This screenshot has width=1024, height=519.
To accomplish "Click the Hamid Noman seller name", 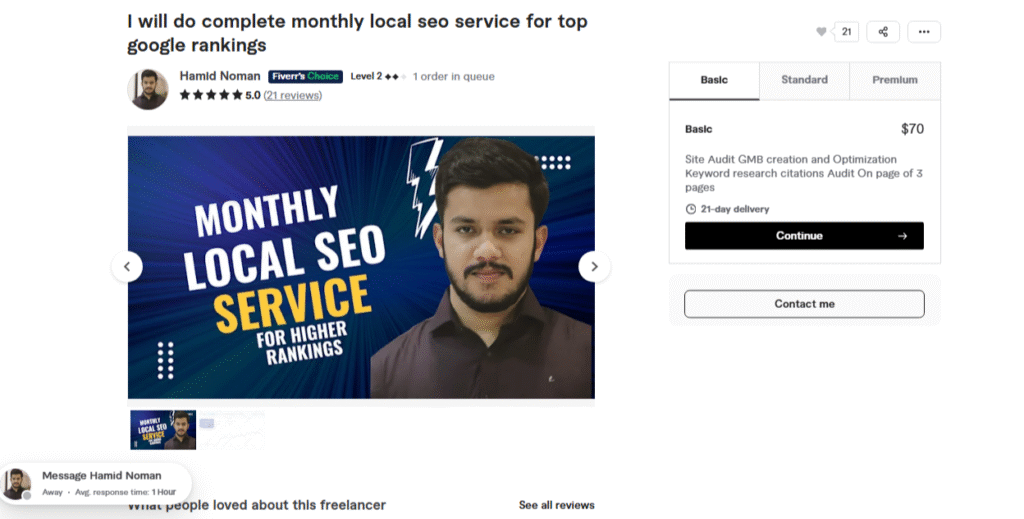I will [x=220, y=76].
